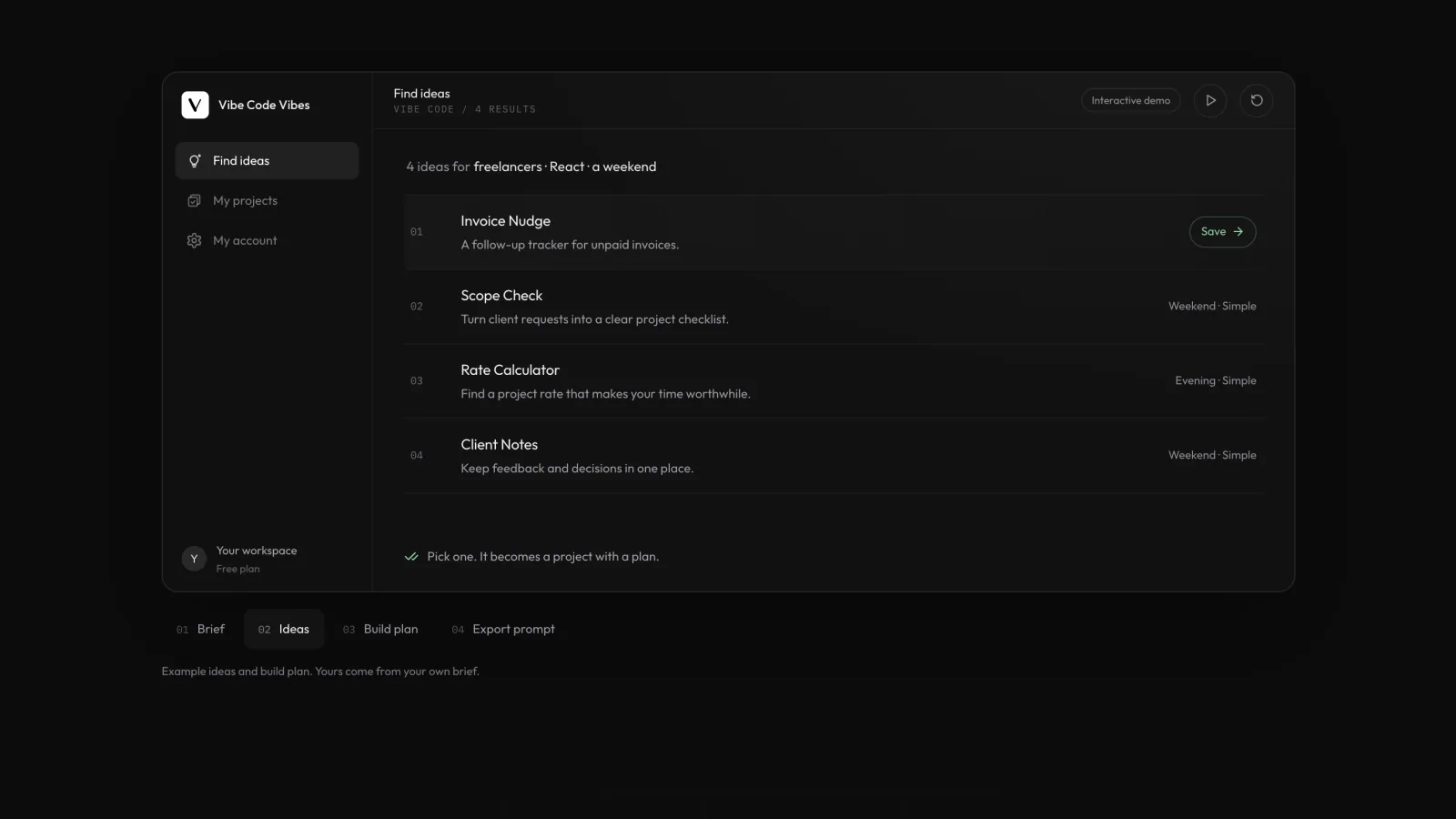Click Rate Calculator's 'Evening · Simple' tag

1216,381
